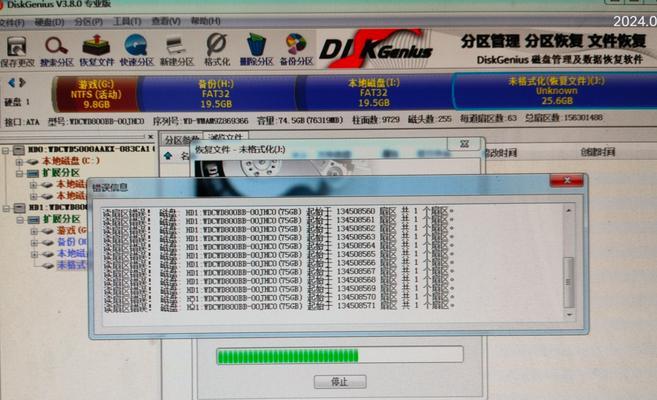The height and width of the screenshot is (400, 657).
Task: Select the 游戏(G:) NTFS partition block
Action: tap(96, 94)
